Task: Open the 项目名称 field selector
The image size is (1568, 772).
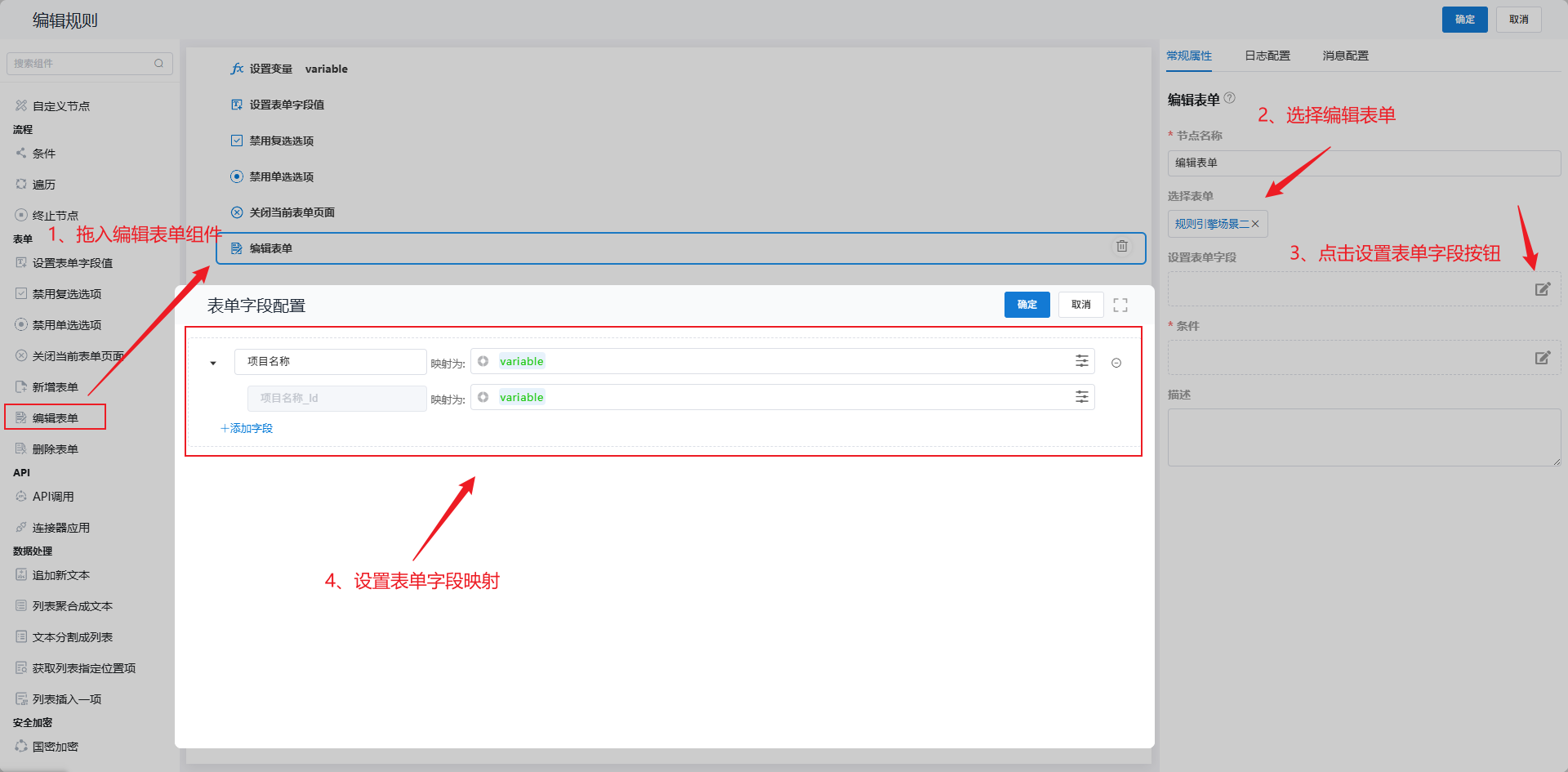Action: 330,362
